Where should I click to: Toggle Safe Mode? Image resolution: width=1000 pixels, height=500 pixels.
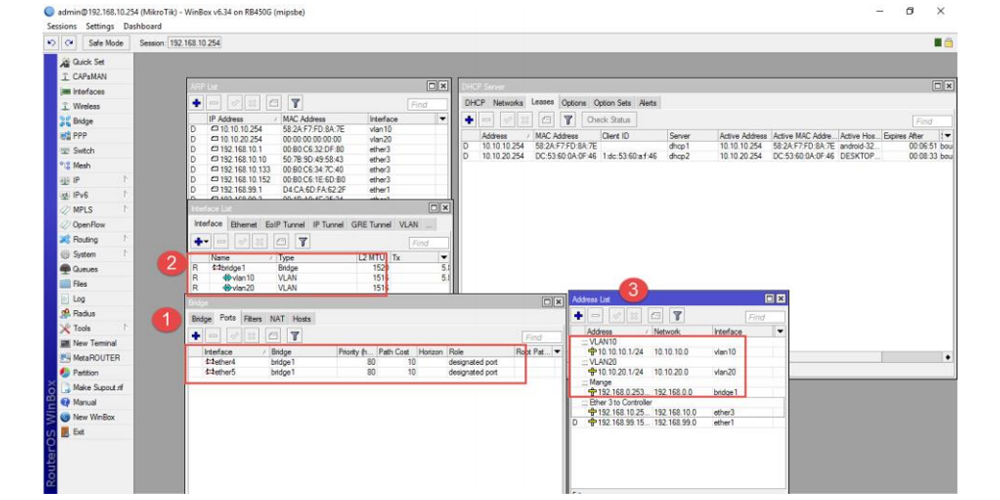pyautogui.click(x=106, y=43)
